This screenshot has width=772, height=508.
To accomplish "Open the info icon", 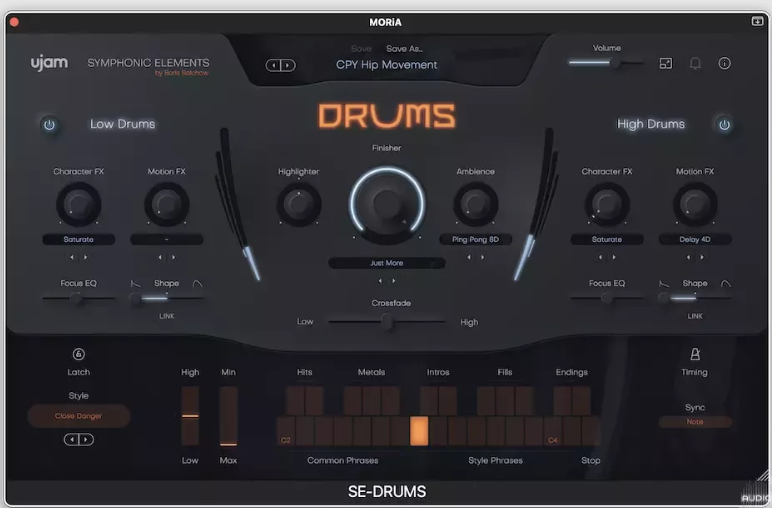I will [724, 63].
